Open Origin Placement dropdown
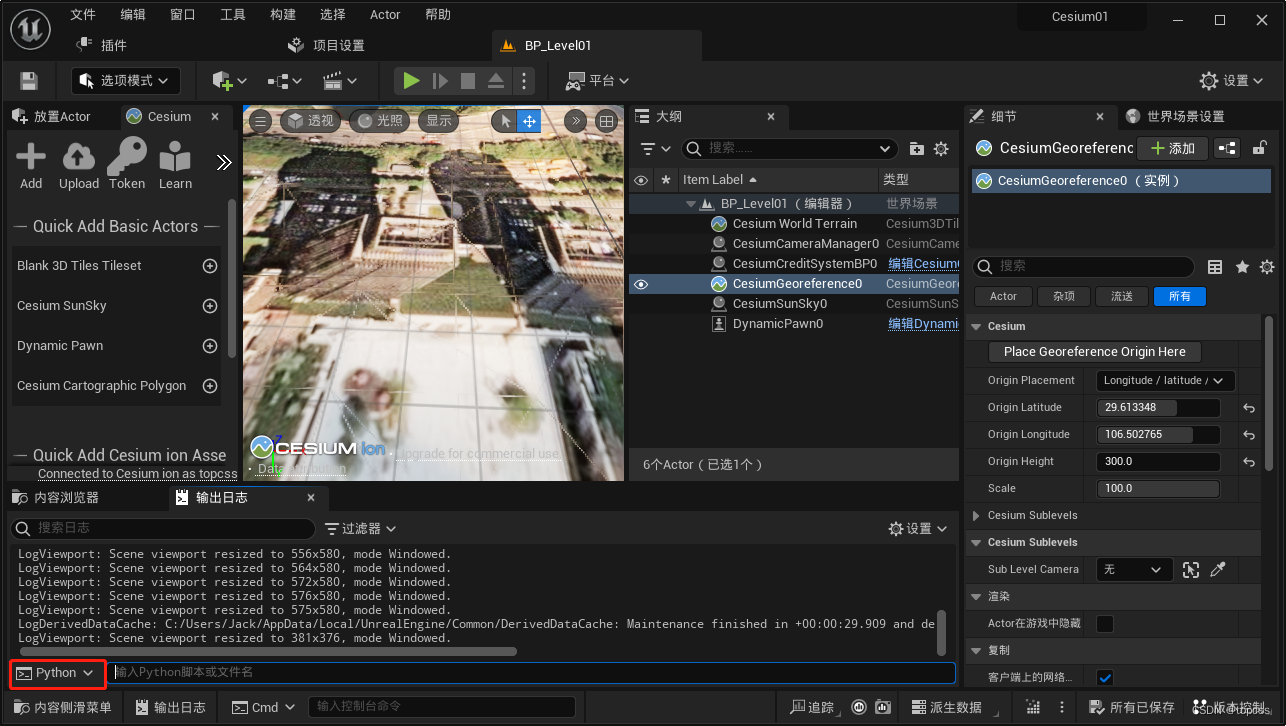This screenshot has width=1286, height=726. click(1165, 381)
